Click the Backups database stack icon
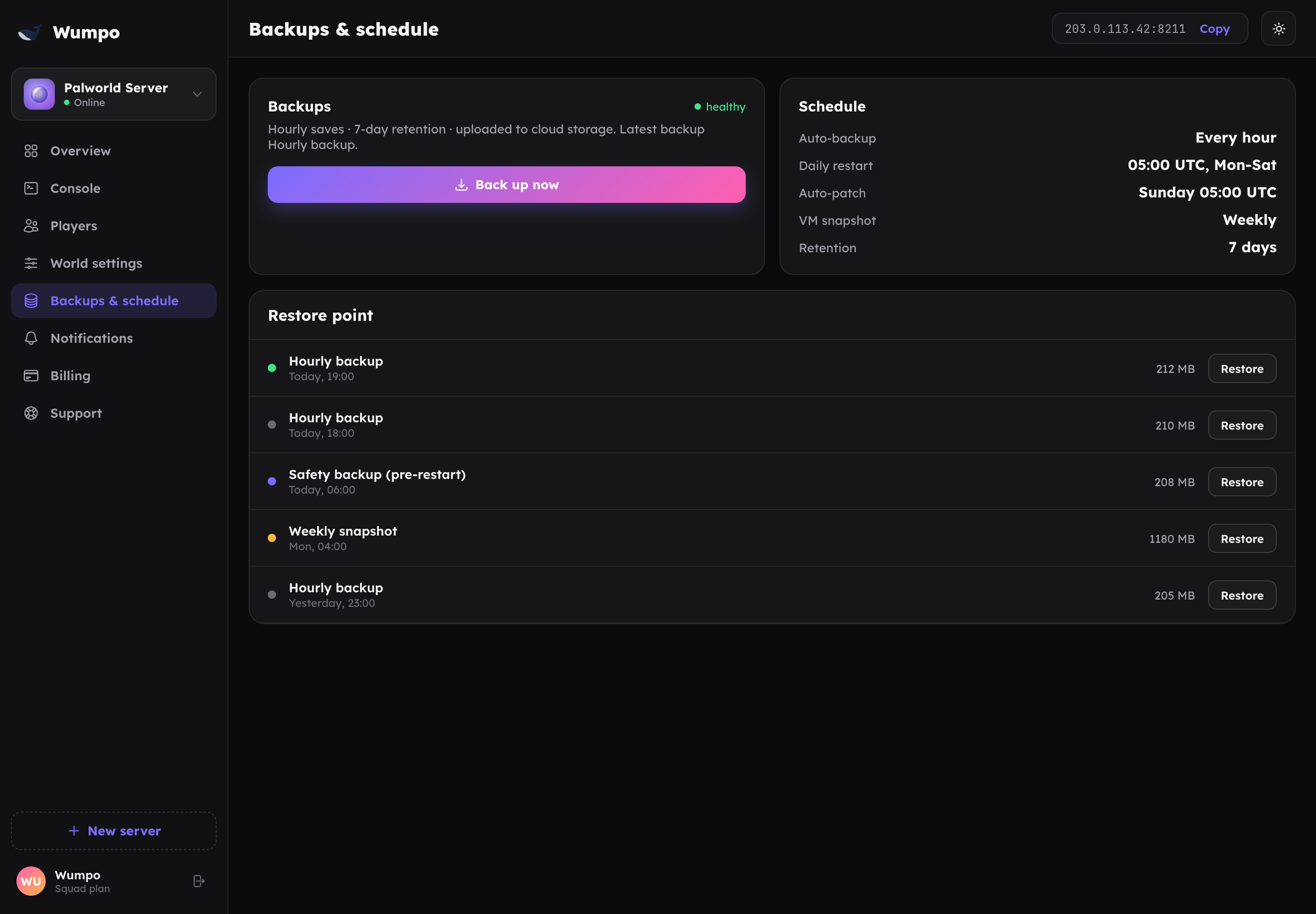Screen dimensions: 1316x914 (31, 301)
